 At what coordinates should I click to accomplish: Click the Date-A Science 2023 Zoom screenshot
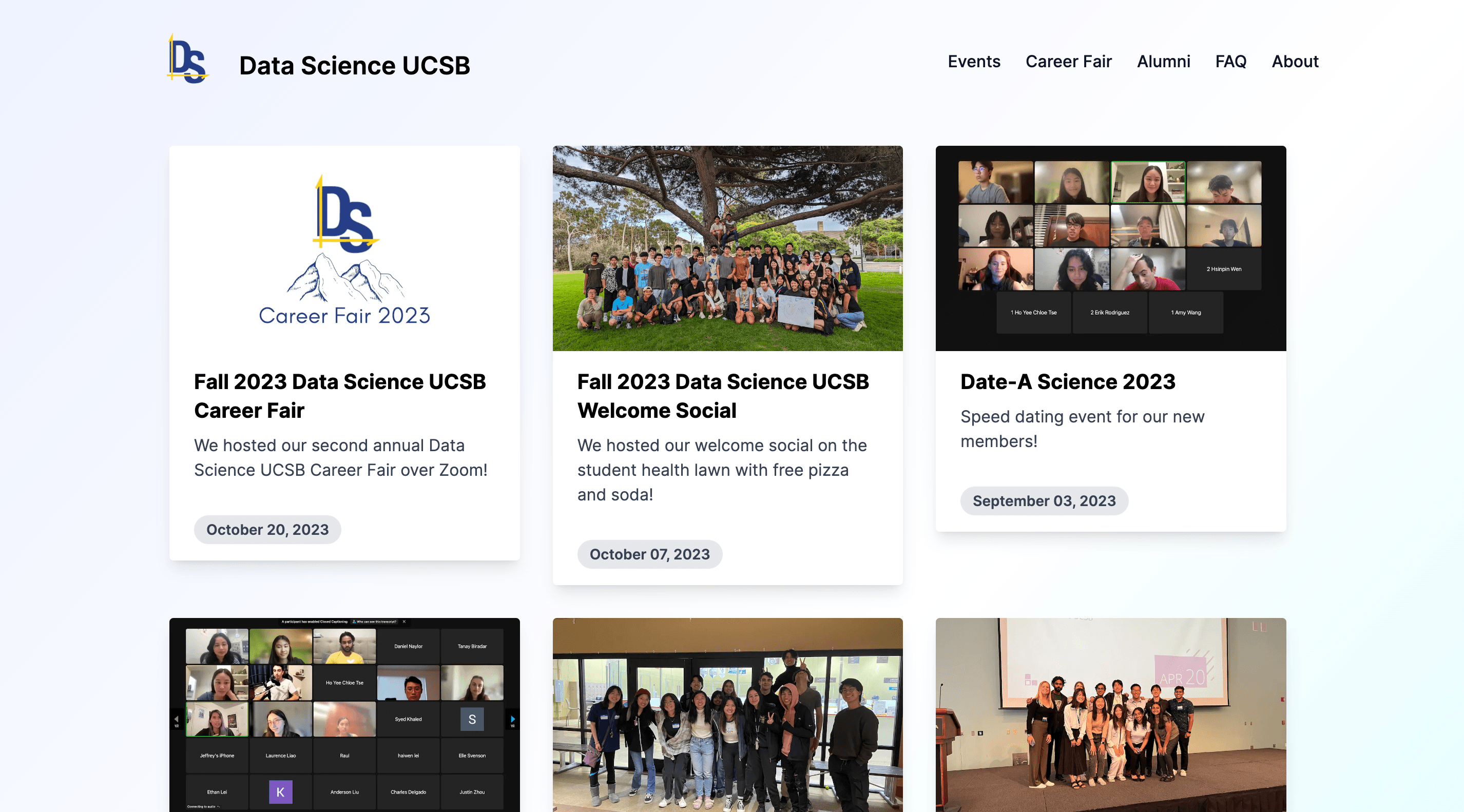point(1111,248)
